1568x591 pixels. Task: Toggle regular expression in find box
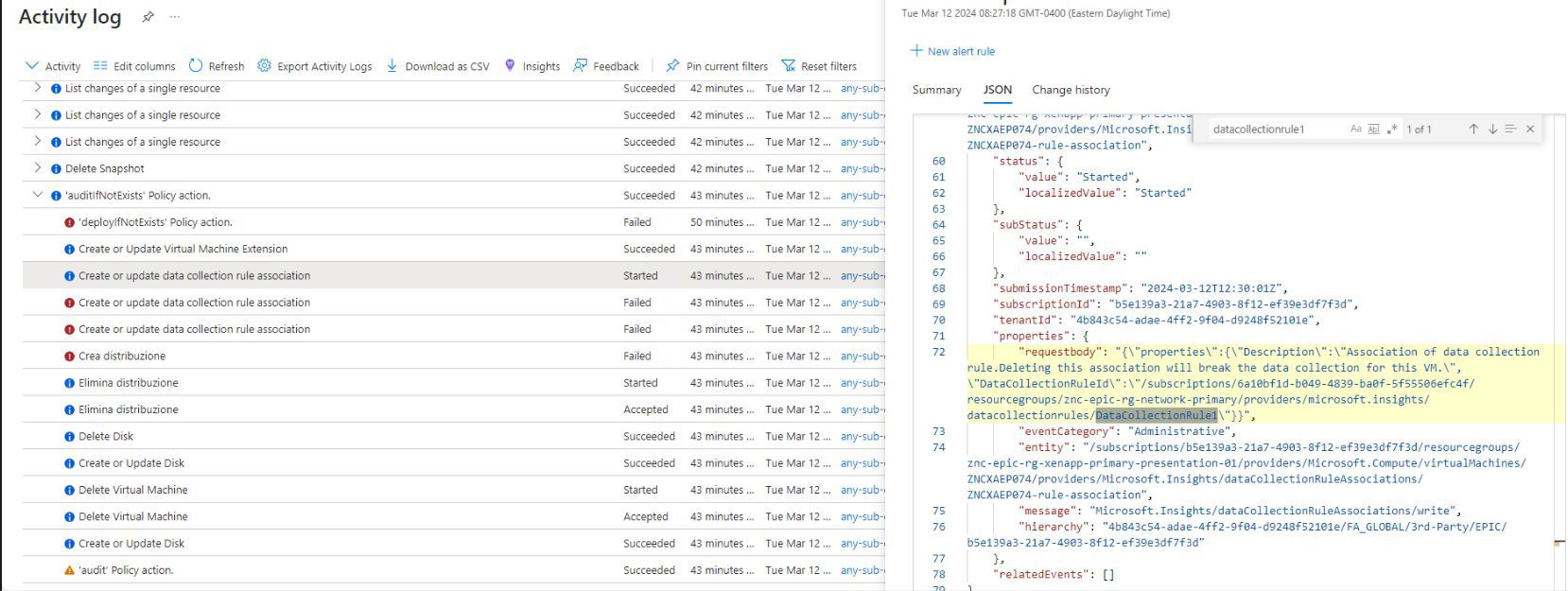[x=1391, y=129]
